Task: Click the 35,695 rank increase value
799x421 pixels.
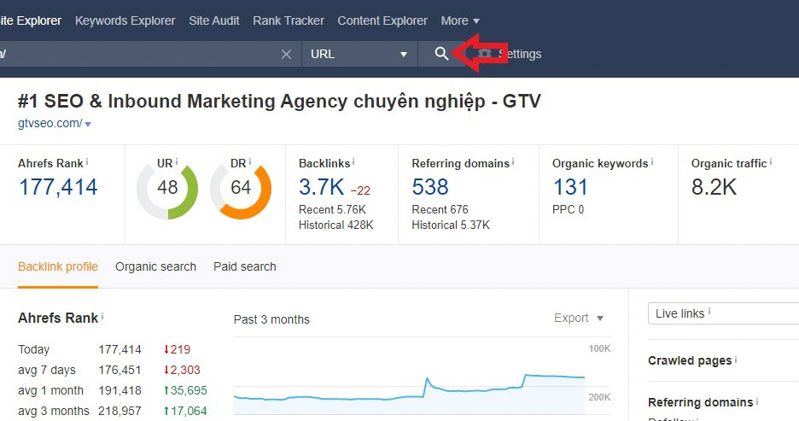Action: point(185,390)
